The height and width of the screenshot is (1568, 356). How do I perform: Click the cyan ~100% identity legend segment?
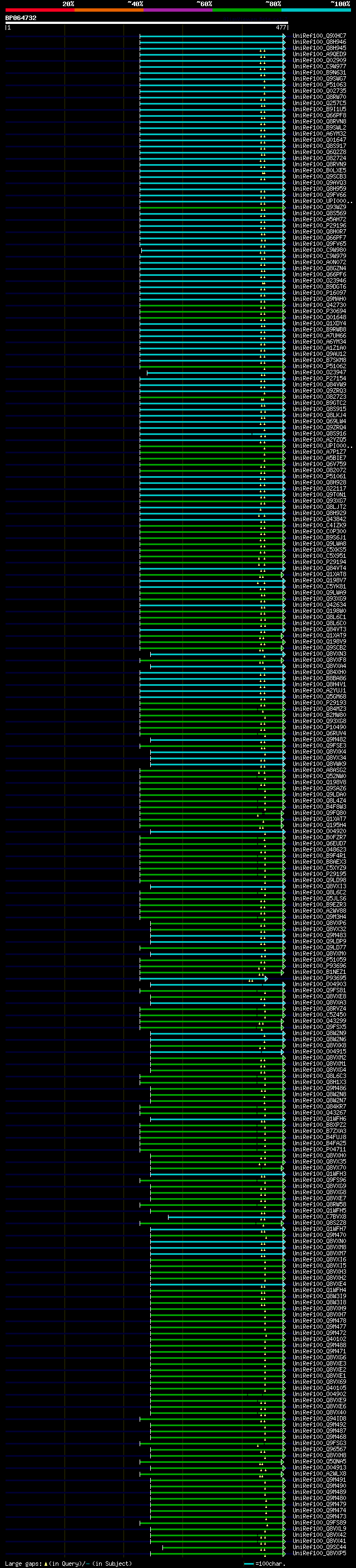tap(316, 10)
